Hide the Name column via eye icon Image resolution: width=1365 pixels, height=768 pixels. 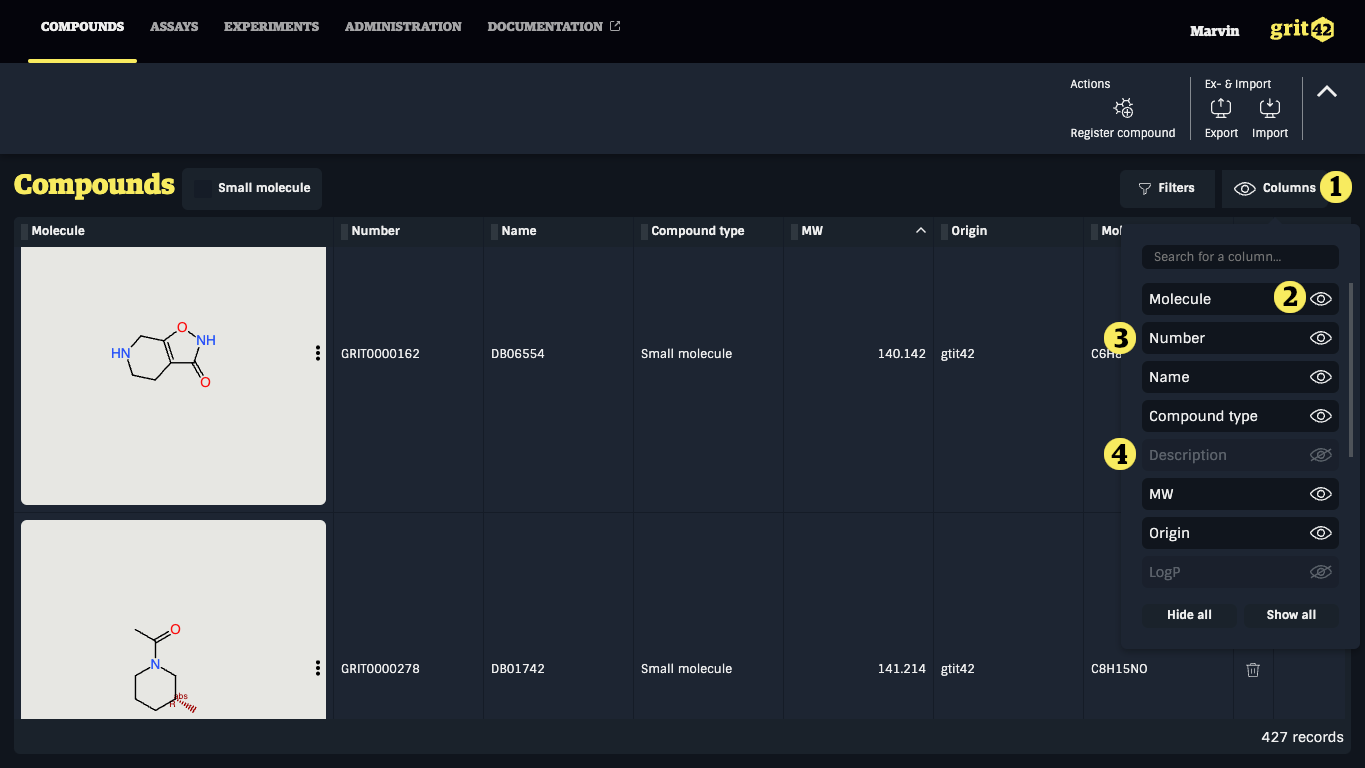[x=1321, y=377]
